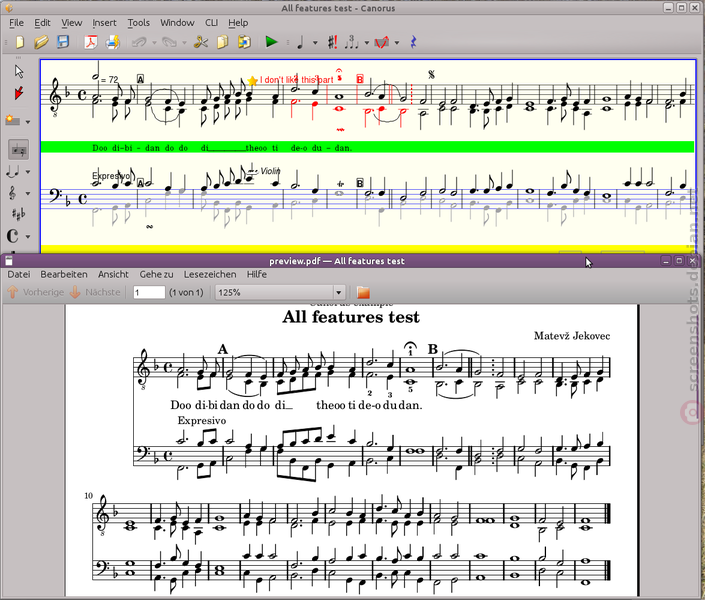Click the Nächste page button
Viewport: 705px width, 600px height.
coord(95,292)
